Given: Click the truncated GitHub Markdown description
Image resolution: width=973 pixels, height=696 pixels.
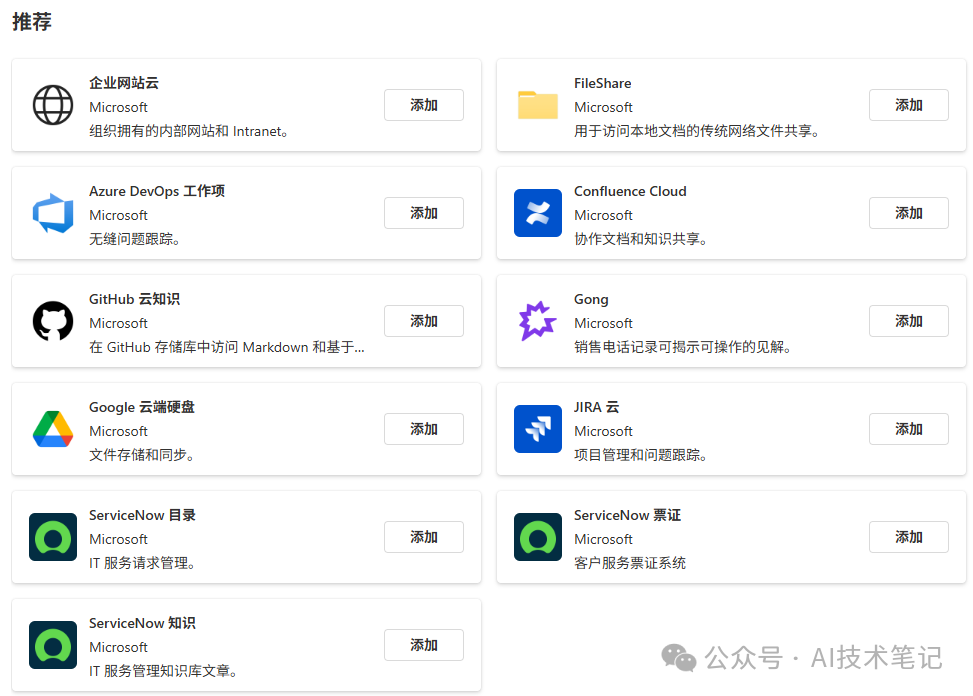Looking at the screenshot, I should pyautogui.click(x=226, y=347).
